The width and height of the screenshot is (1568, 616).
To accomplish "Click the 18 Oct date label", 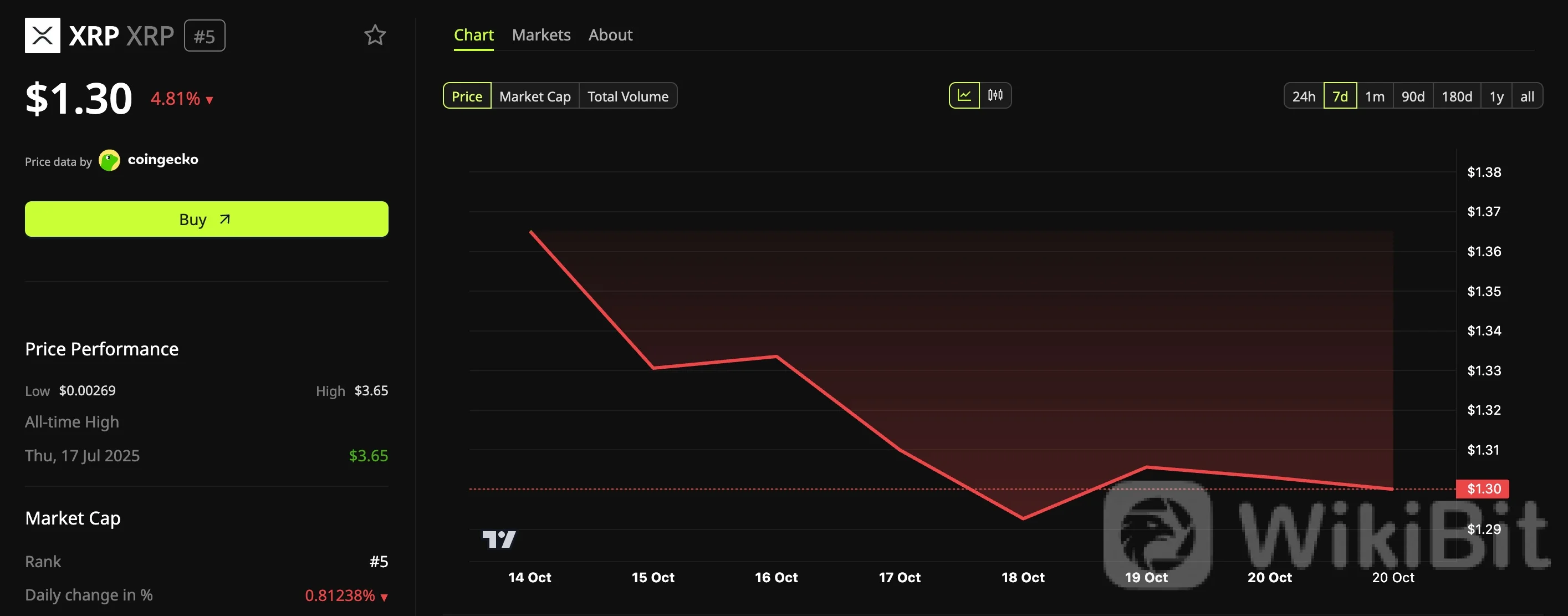I will (x=1023, y=578).
